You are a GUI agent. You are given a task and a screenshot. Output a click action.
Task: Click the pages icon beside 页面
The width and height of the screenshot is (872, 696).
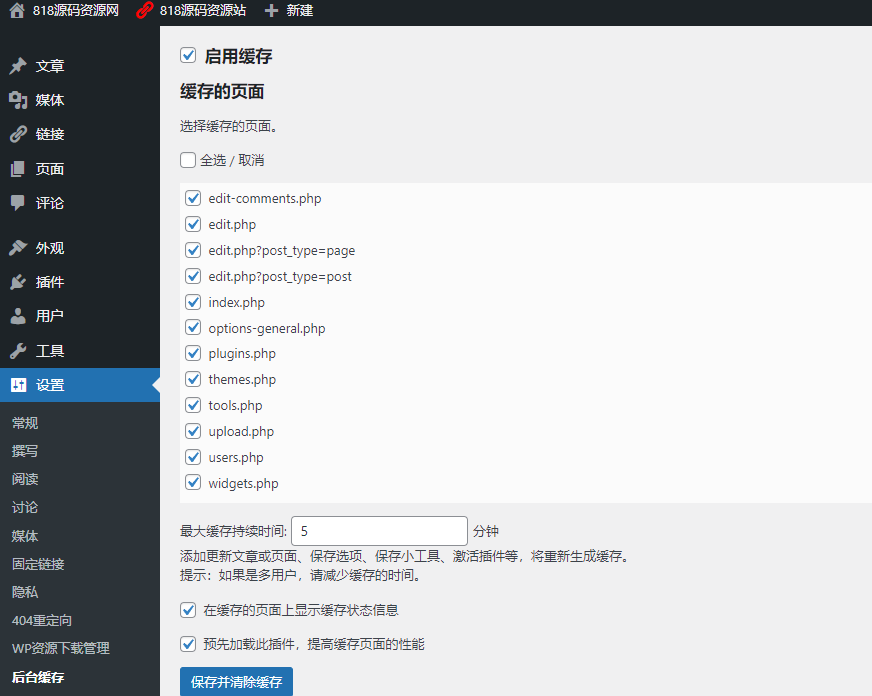(18, 168)
